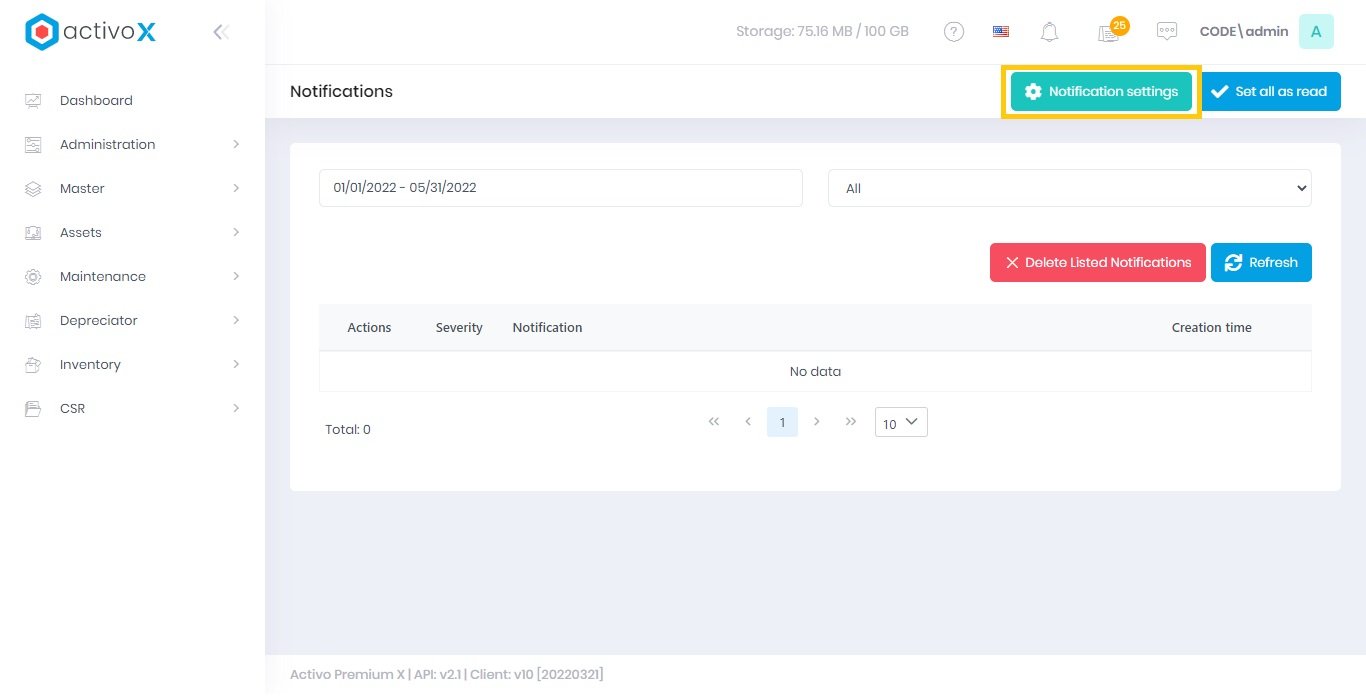The image size is (1366, 696).
Task: Collapse the sidebar with double-chevron icon
Action: [x=221, y=32]
